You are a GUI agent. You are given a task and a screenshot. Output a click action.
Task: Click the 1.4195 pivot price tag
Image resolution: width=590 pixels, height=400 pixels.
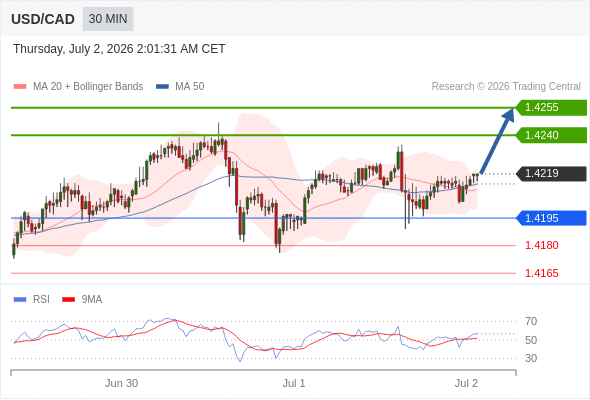pos(551,218)
